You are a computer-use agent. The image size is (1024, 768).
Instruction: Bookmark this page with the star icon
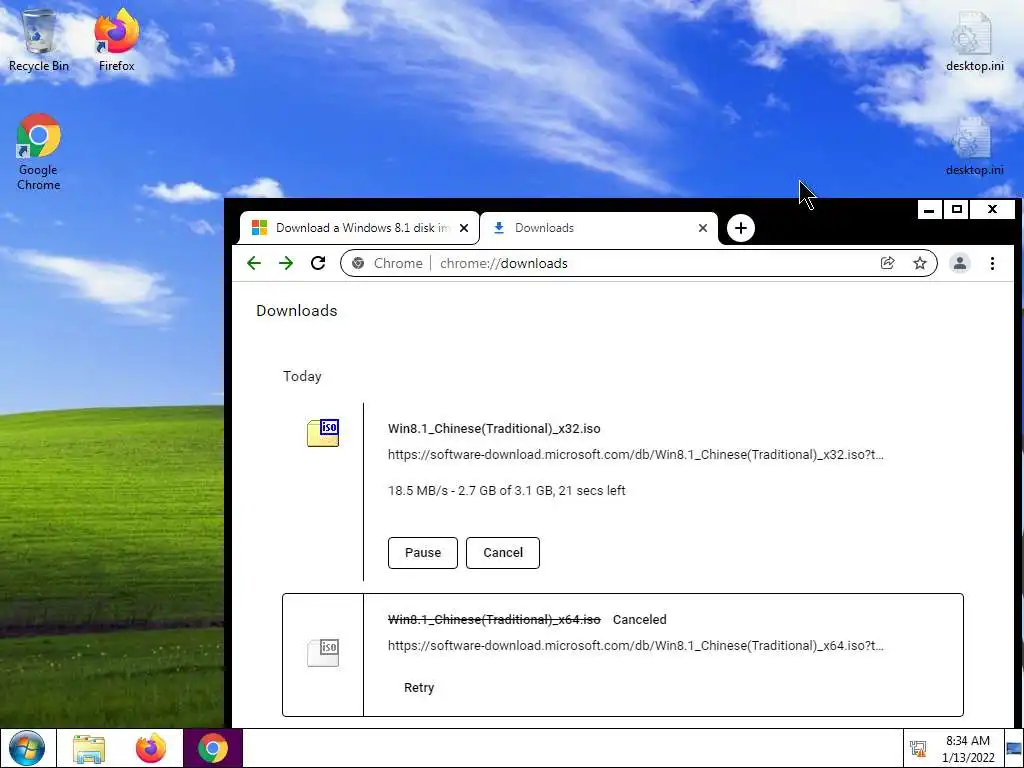[920, 263]
